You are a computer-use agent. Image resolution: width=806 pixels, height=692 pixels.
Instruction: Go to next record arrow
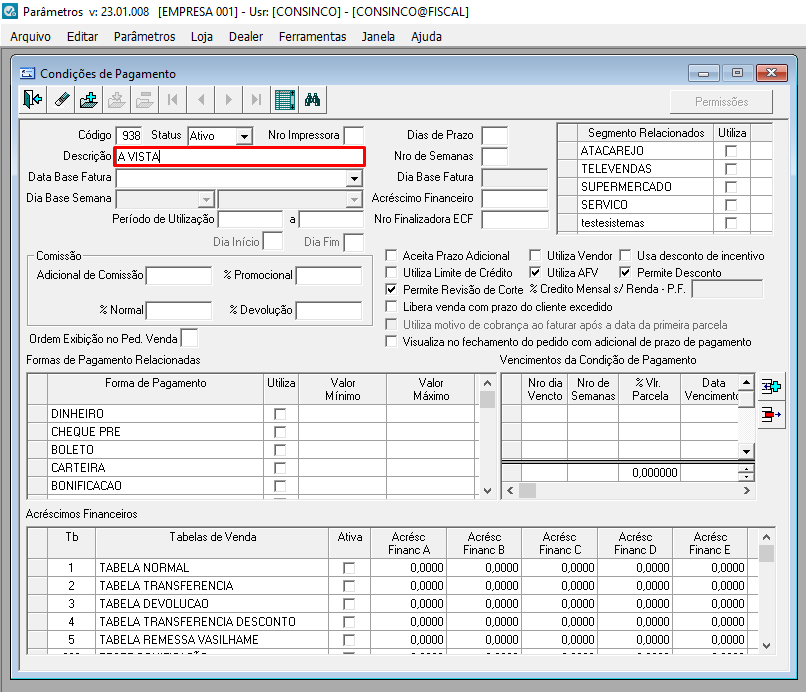coord(229,99)
